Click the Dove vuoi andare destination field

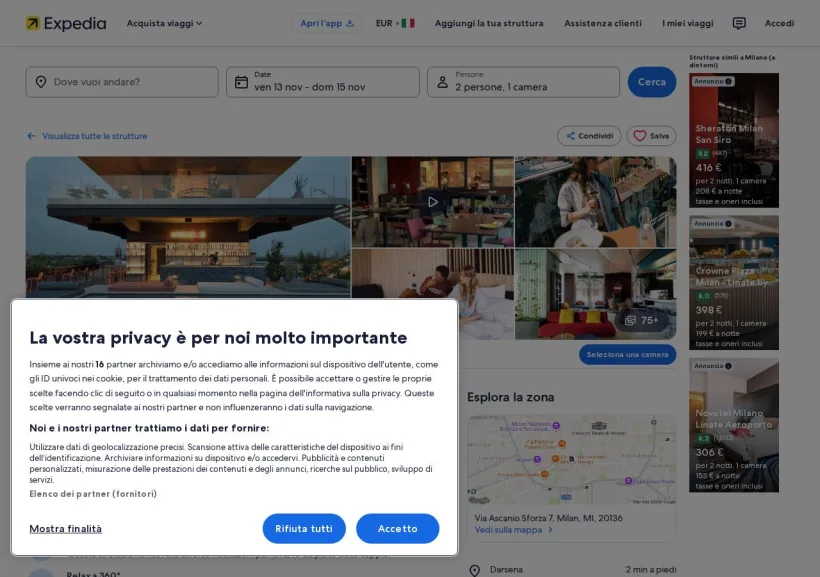(122, 82)
